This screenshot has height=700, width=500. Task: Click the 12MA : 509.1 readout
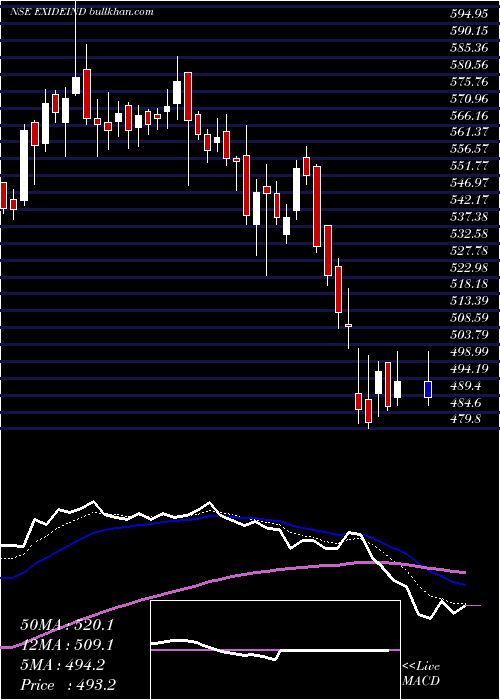[x=67, y=645]
